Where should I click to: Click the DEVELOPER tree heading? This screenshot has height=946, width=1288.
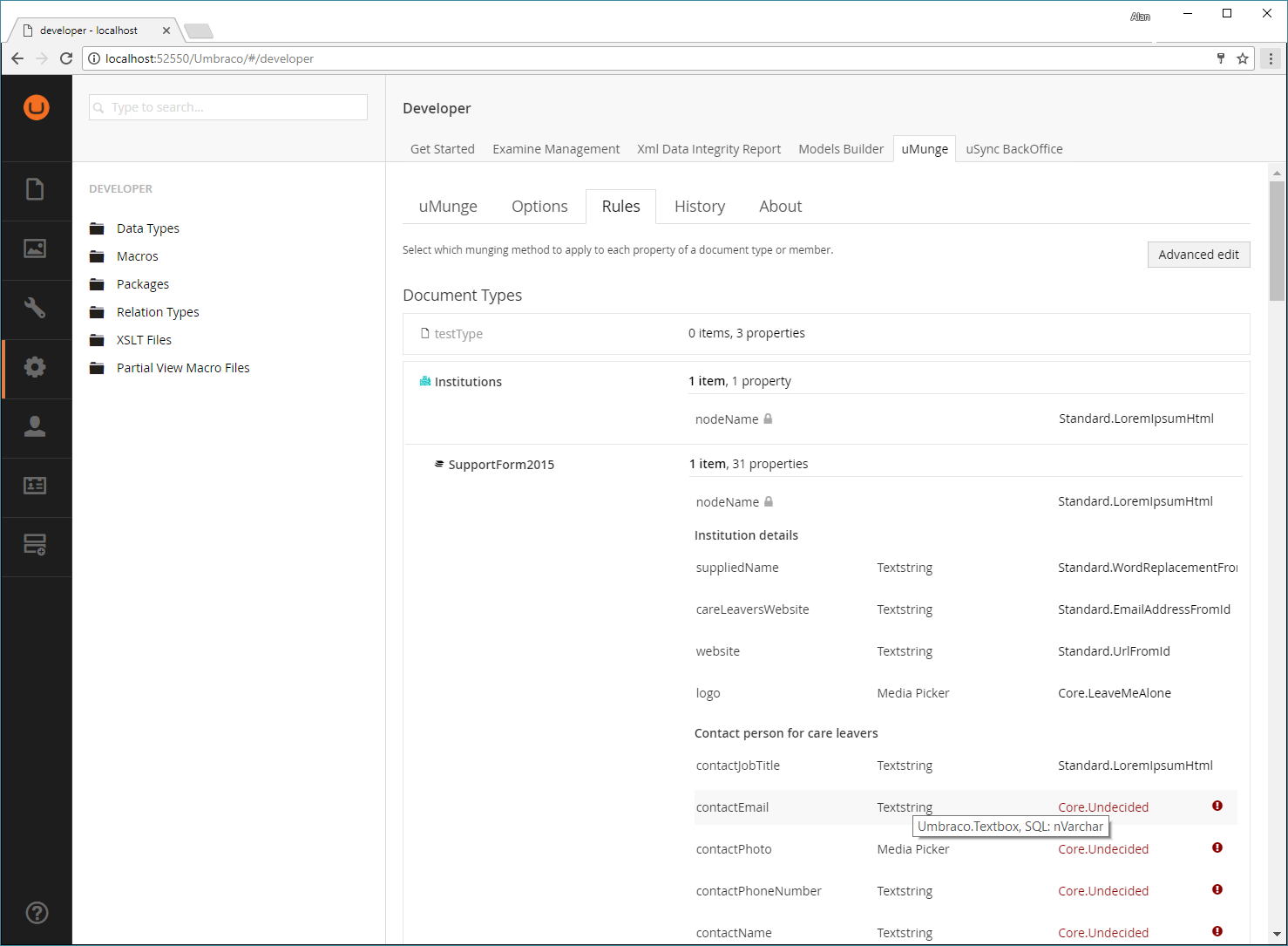[120, 188]
